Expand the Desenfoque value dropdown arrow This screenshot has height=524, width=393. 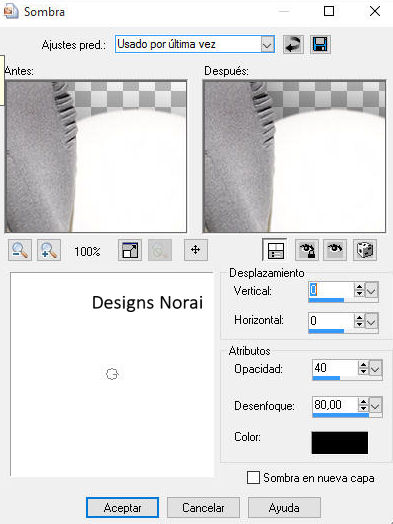[x=375, y=406]
